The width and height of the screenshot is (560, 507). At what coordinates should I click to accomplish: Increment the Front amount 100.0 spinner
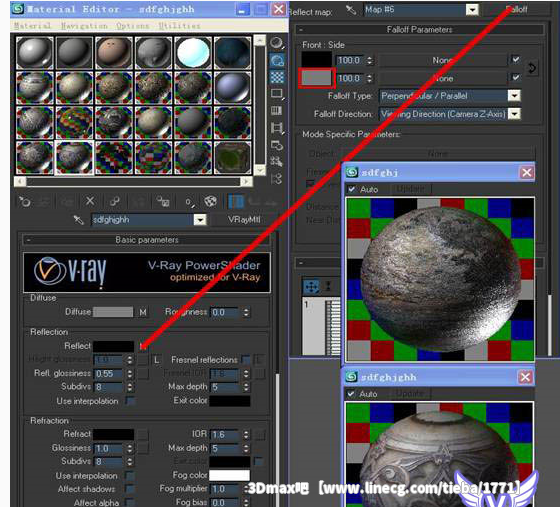[370, 58]
